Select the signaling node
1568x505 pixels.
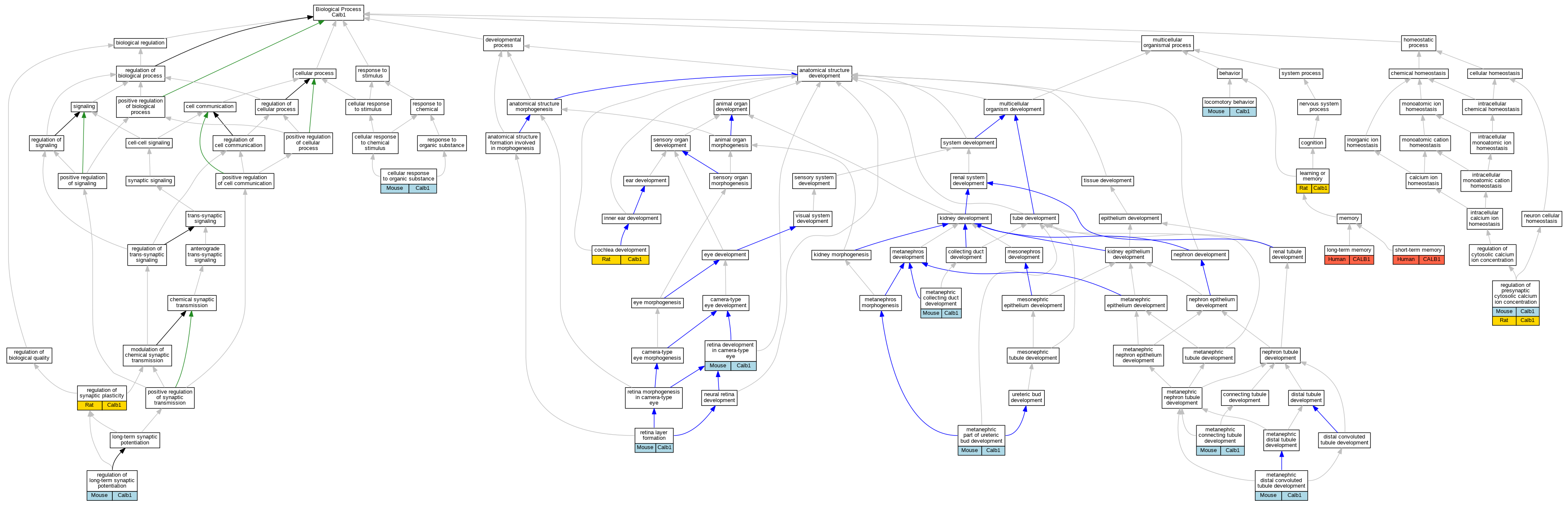(84, 106)
